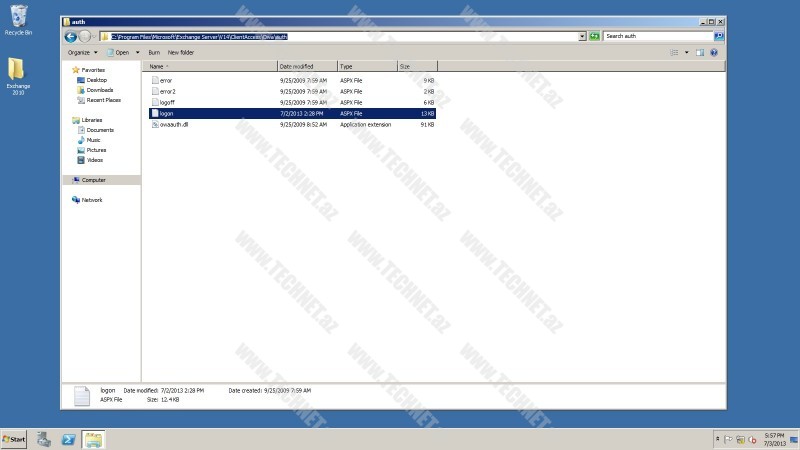Image resolution: width=800 pixels, height=450 pixels.
Task: Click the Forward navigation arrow
Action: click(x=85, y=36)
